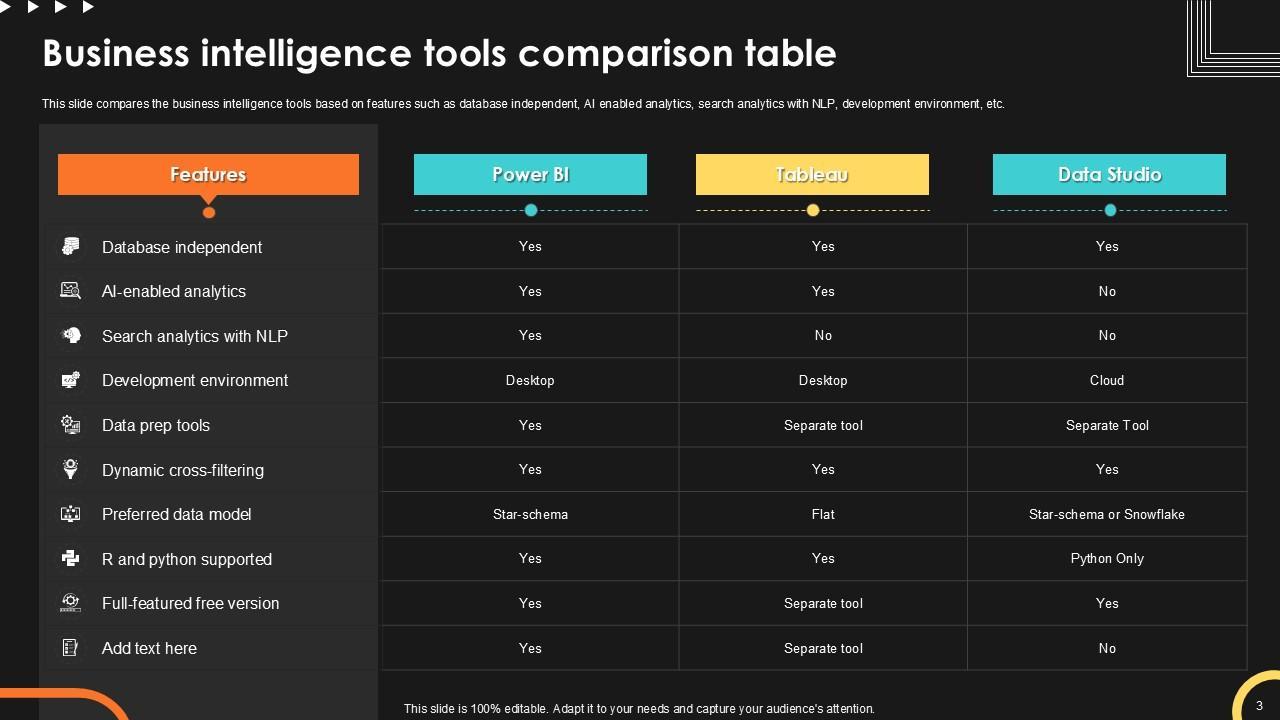Select the Star-schema or Snowflake cell
This screenshot has width=1280, height=720.
(x=1106, y=514)
